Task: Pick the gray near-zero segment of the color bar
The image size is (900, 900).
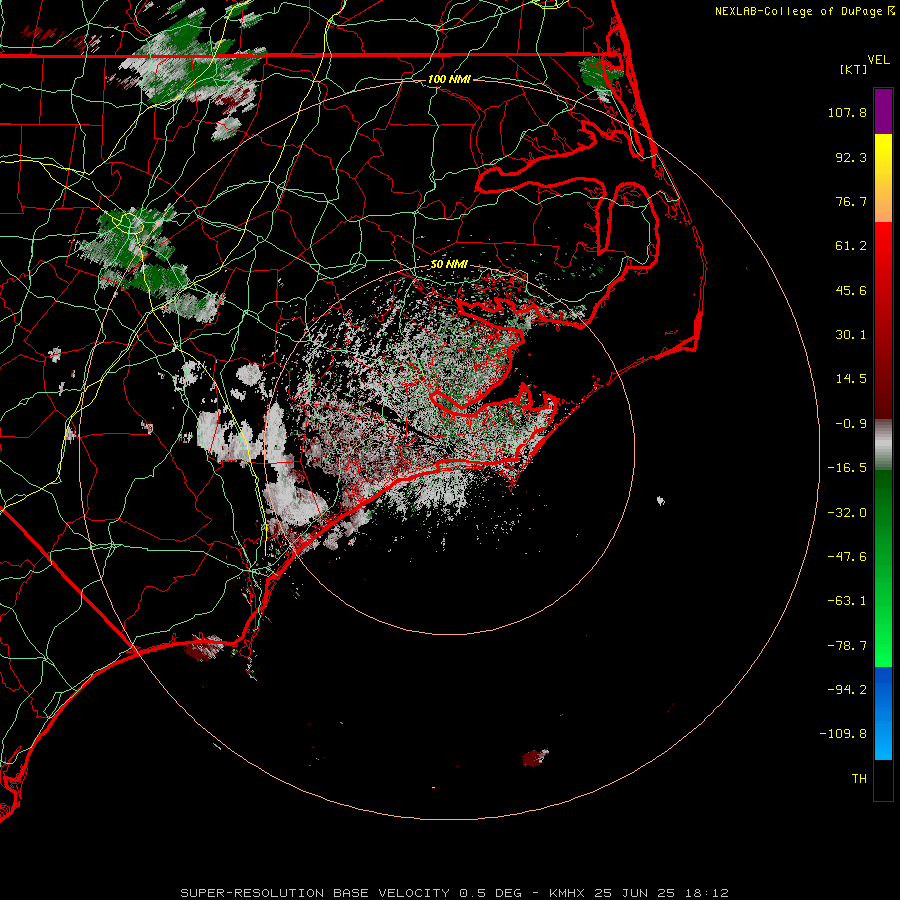Action: coord(883,445)
